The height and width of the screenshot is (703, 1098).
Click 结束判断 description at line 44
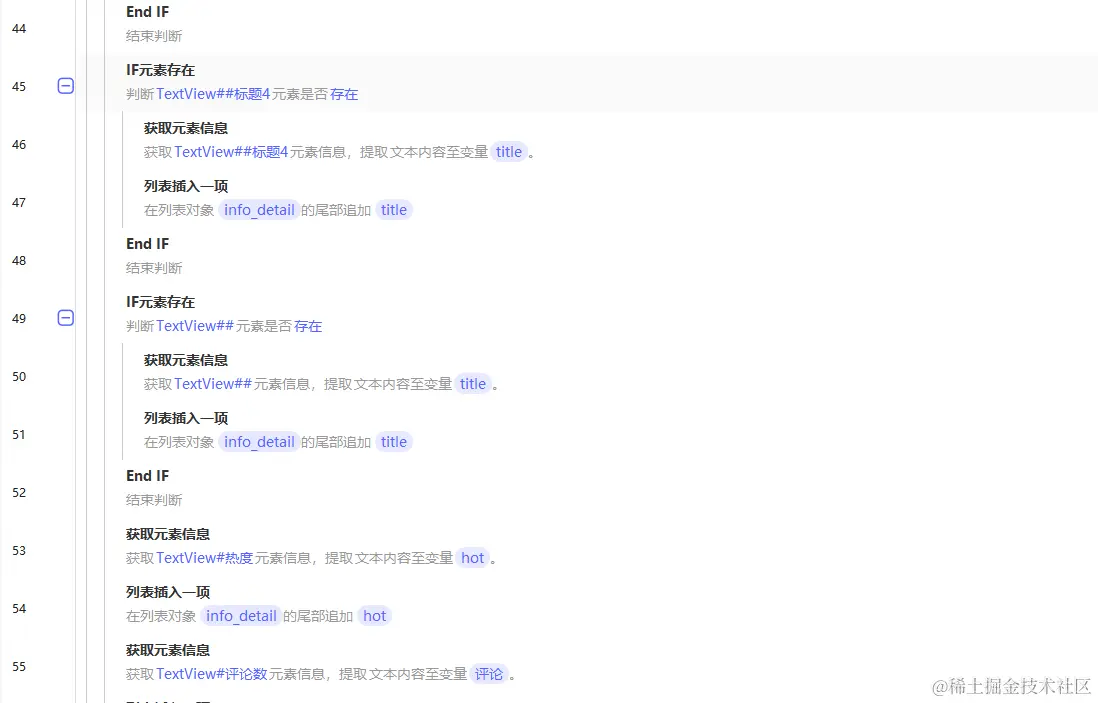(154, 36)
